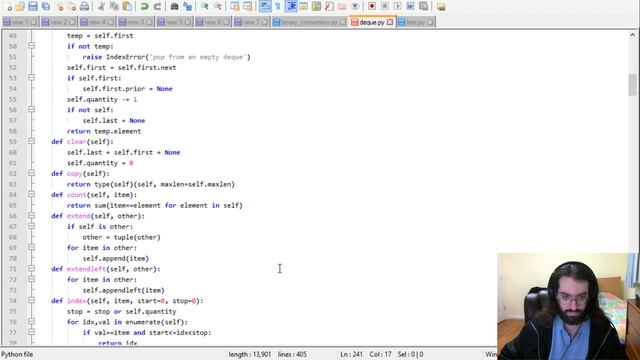Place cursor on 'return temp.element' line
640x360 pixels.
click(104, 131)
